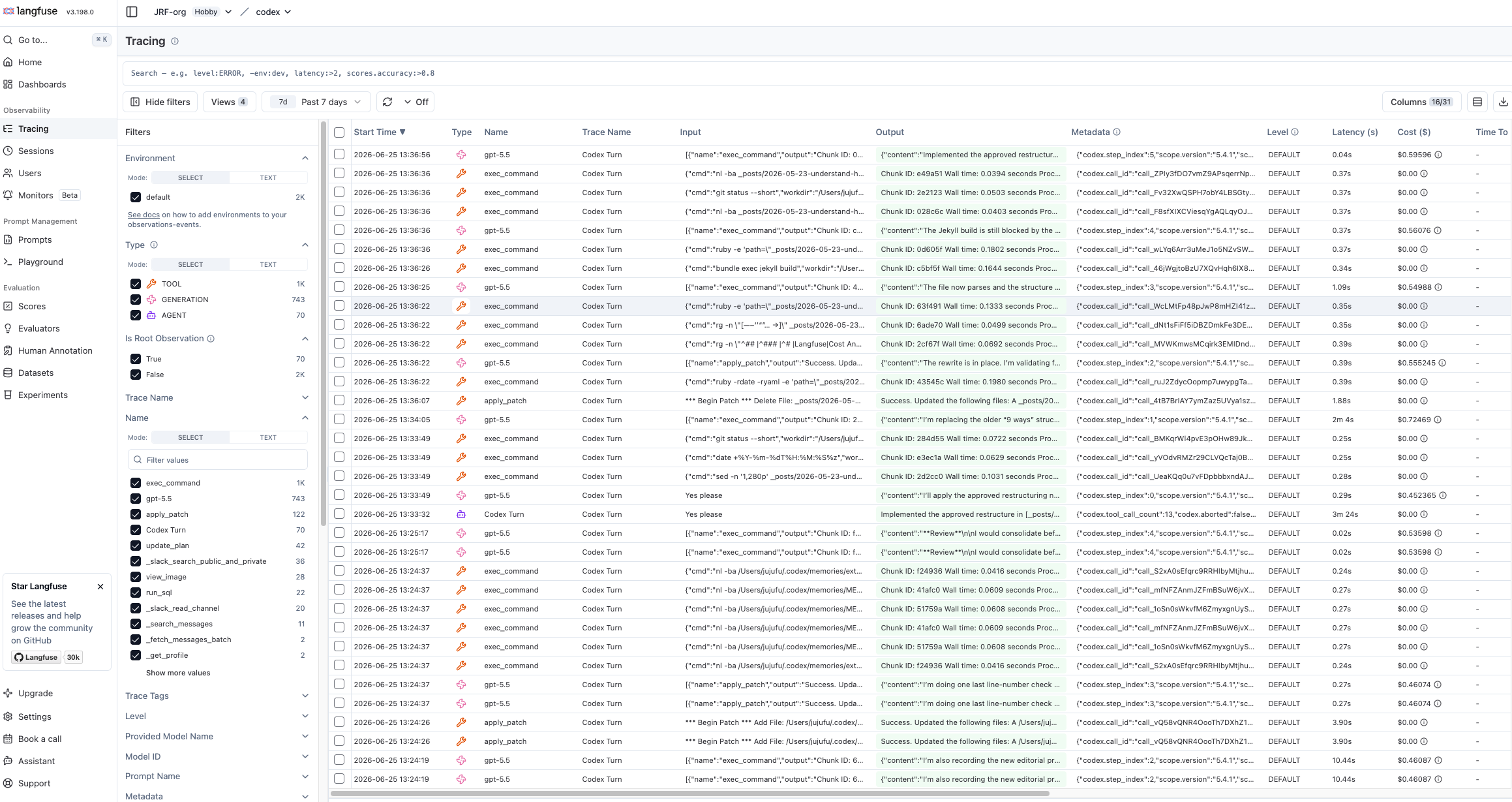Click agent type icon in 13:33:32 row
This screenshot has height=802, width=1512.
(461, 514)
